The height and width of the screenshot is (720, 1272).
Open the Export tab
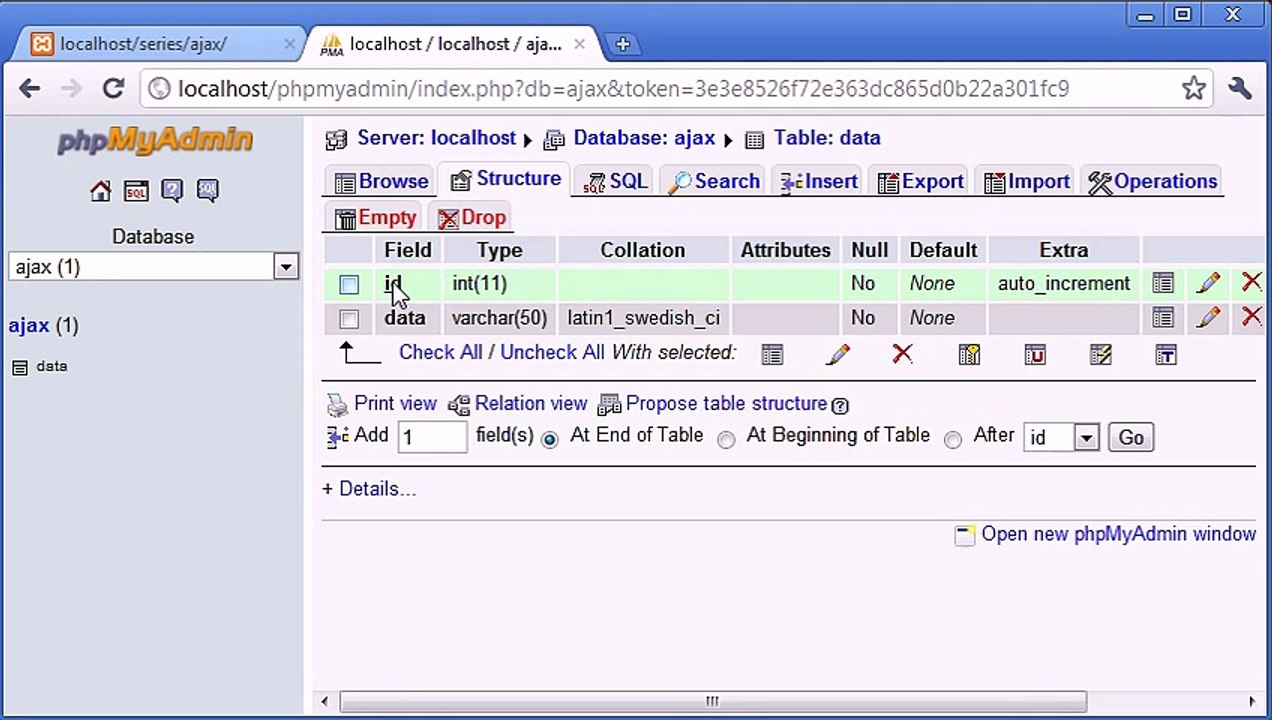(920, 181)
